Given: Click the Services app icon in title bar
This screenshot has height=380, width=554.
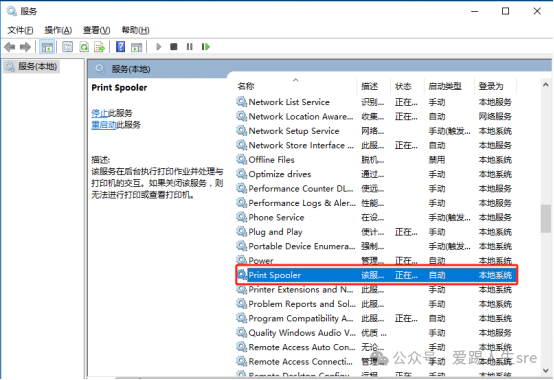Looking at the screenshot, I should click(11, 11).
